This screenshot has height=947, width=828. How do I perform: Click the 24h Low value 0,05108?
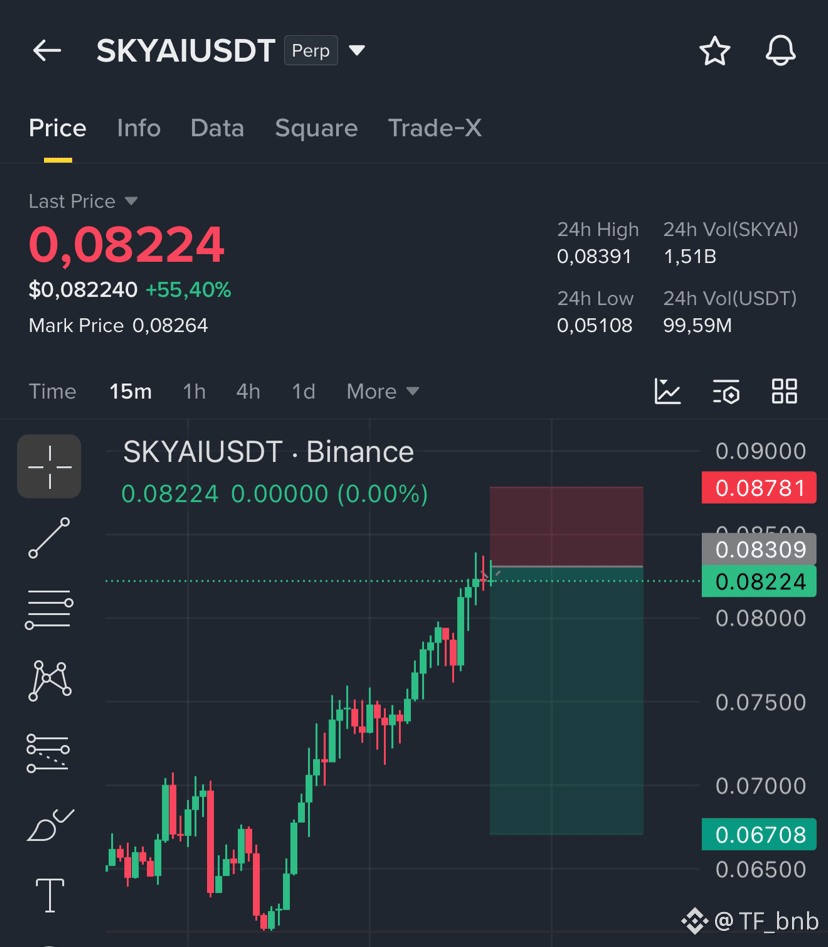pos(595,326)
